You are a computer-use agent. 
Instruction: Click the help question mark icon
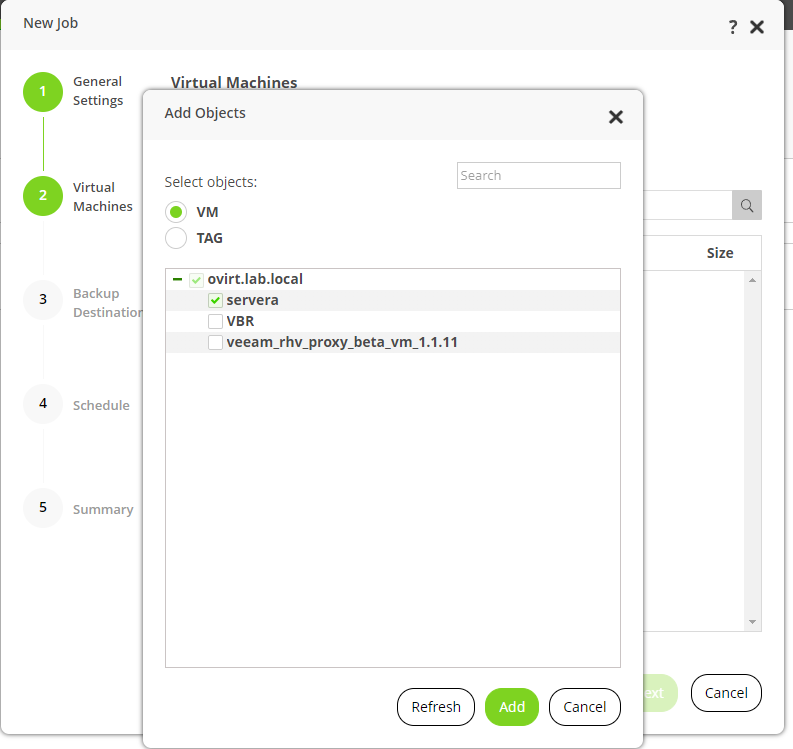733,28
